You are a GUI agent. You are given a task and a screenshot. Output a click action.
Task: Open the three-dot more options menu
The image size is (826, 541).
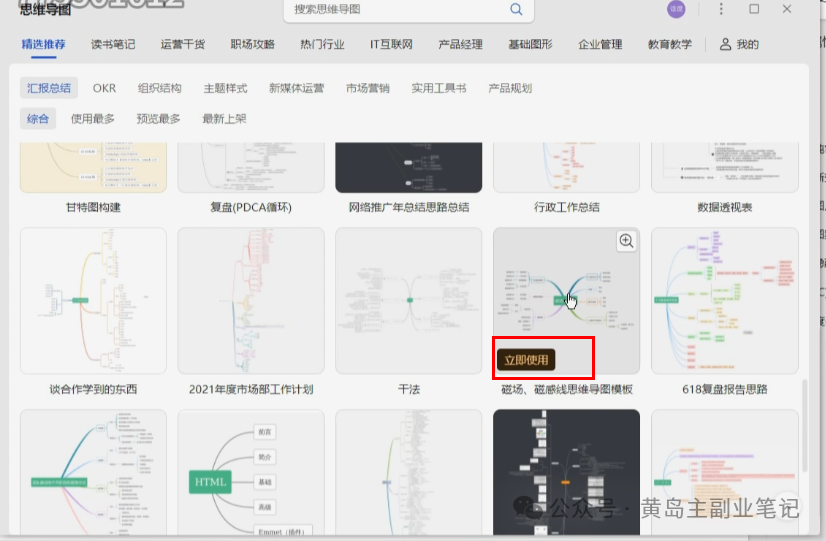click(721, 9)
